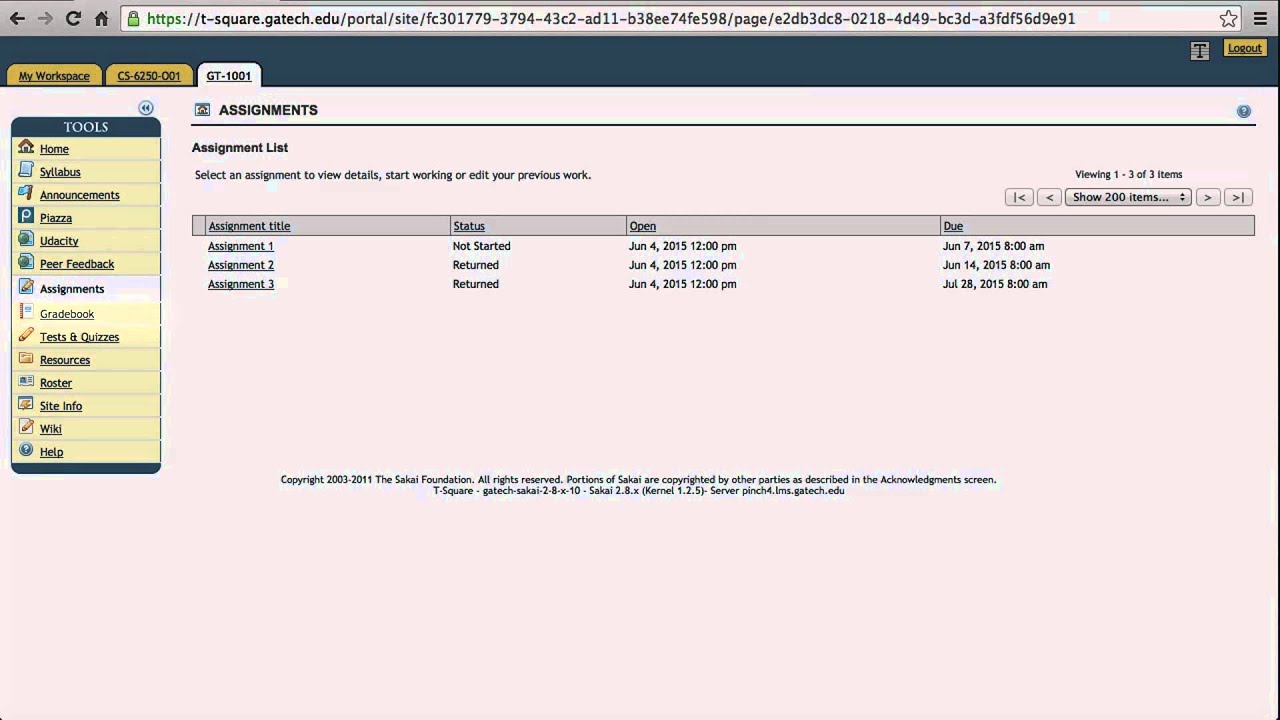
Task: Open Roster tool link
Action: point(56,383)
